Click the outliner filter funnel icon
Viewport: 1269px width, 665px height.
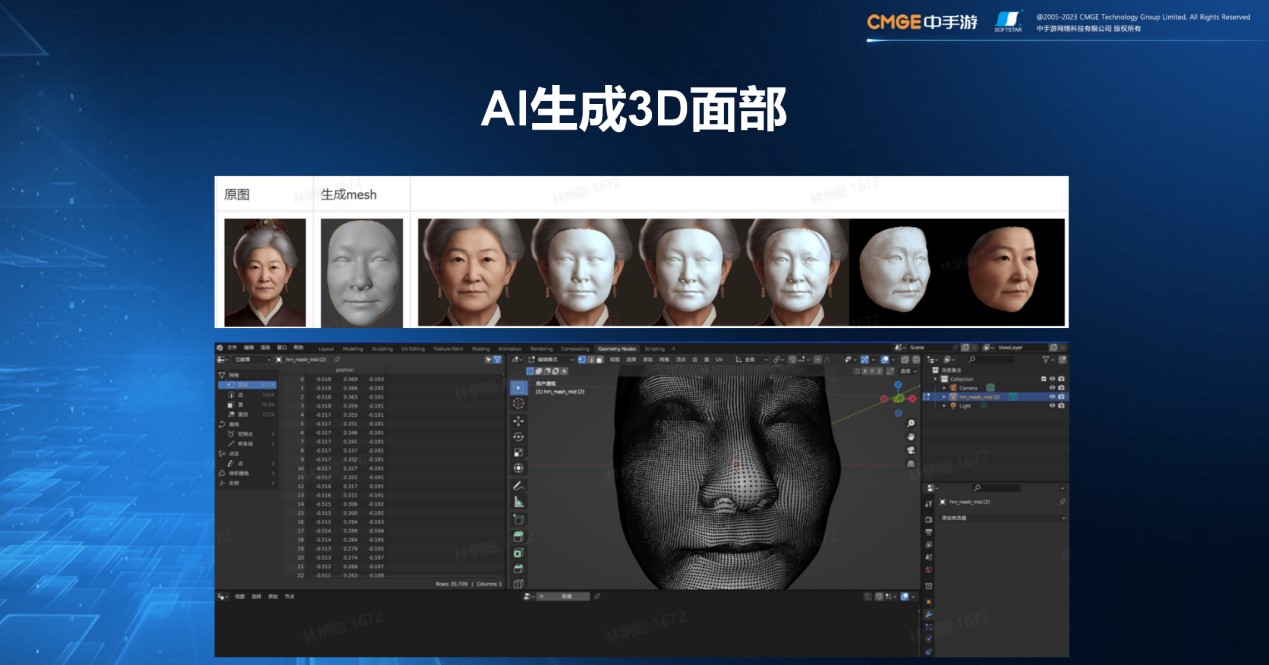point(1046,359)
